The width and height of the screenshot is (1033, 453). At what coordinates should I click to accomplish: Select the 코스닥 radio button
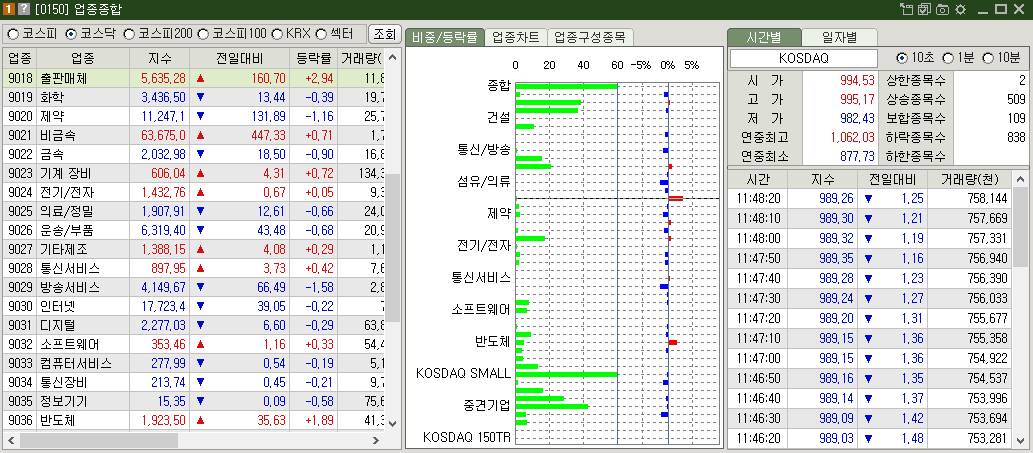point(71,34)
